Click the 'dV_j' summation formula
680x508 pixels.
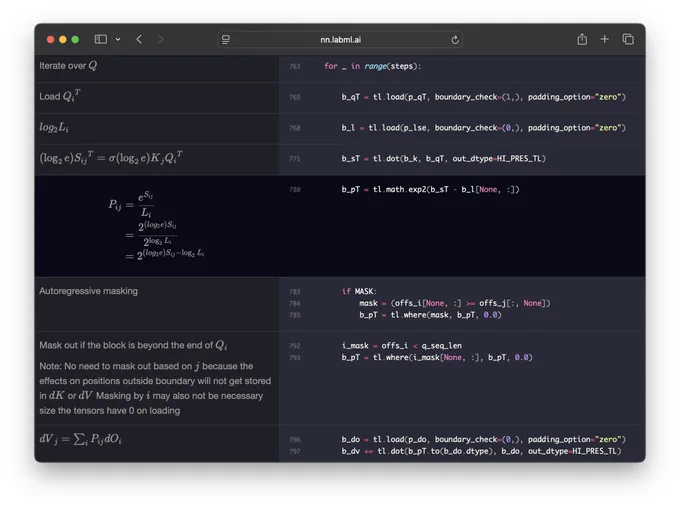[x=81, y=439]
